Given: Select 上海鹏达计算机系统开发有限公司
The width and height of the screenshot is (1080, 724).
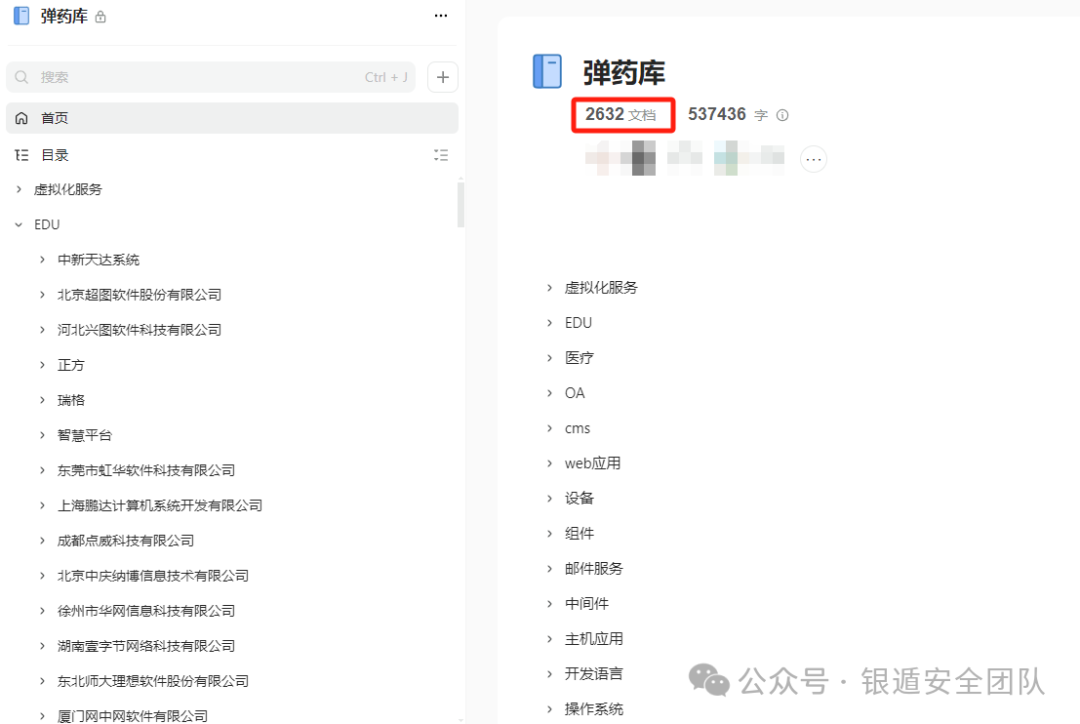Looking at the screenshot, I should (160, 506).
